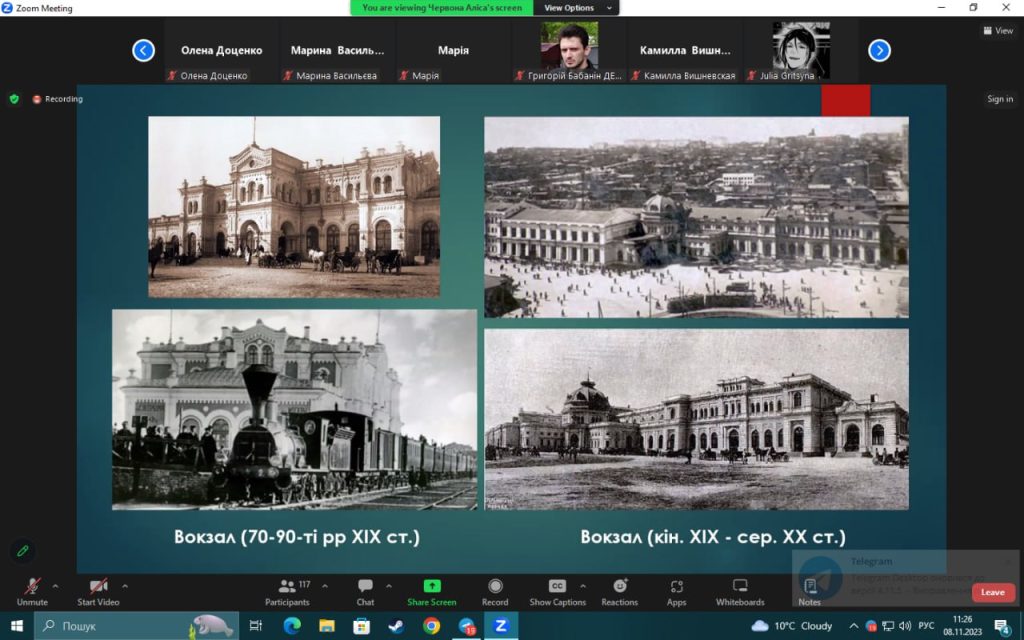Start video with the camera button
Screen dimensions: 1024x640
(x=98, y=591)
